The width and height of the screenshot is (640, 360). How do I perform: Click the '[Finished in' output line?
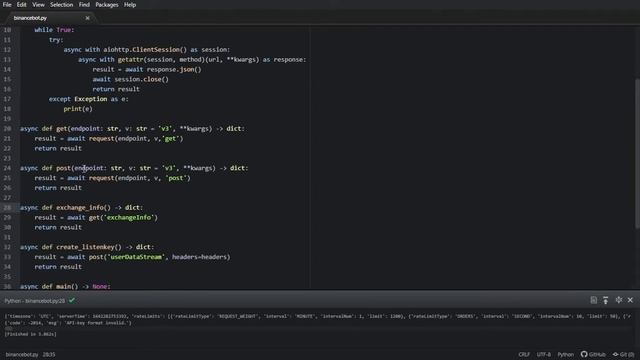(x=31, y=334)
